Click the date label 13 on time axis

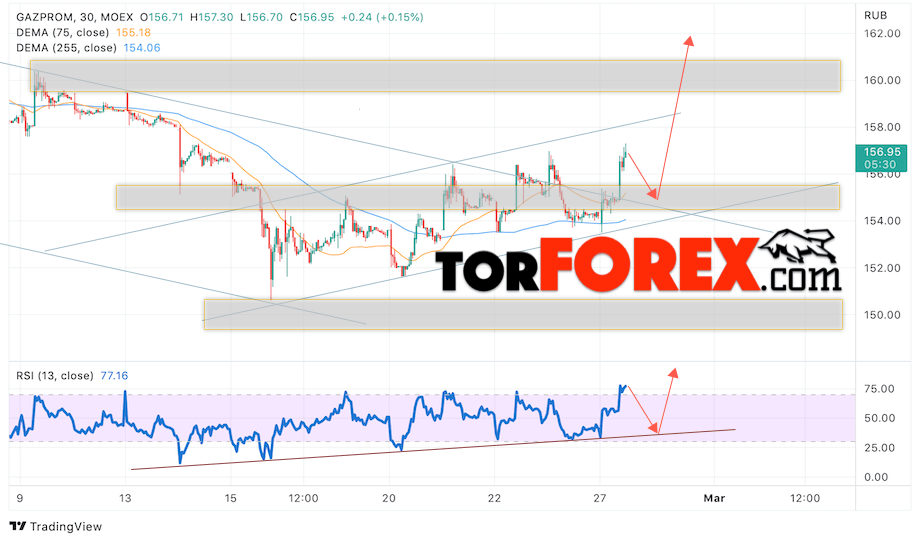click(x=125, y=498)
